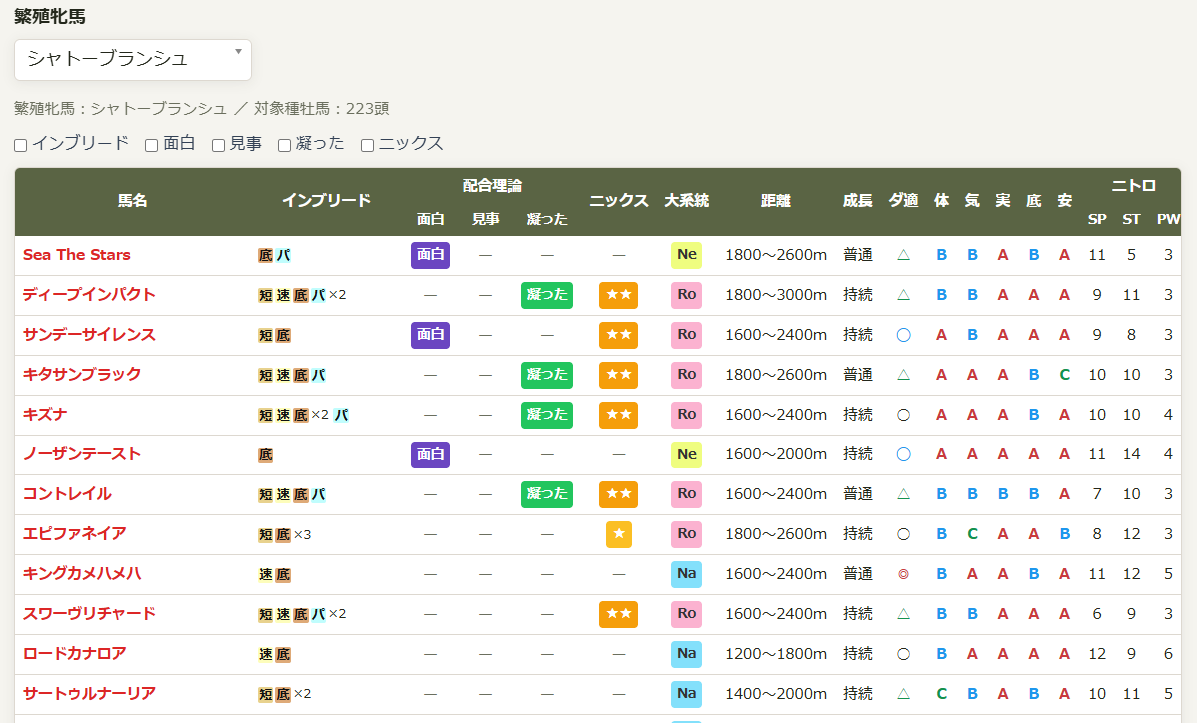Click the 繁殖牝馬 summary text with 223頭
Screen dimensions: 1197x723
(x=202, y=108)
